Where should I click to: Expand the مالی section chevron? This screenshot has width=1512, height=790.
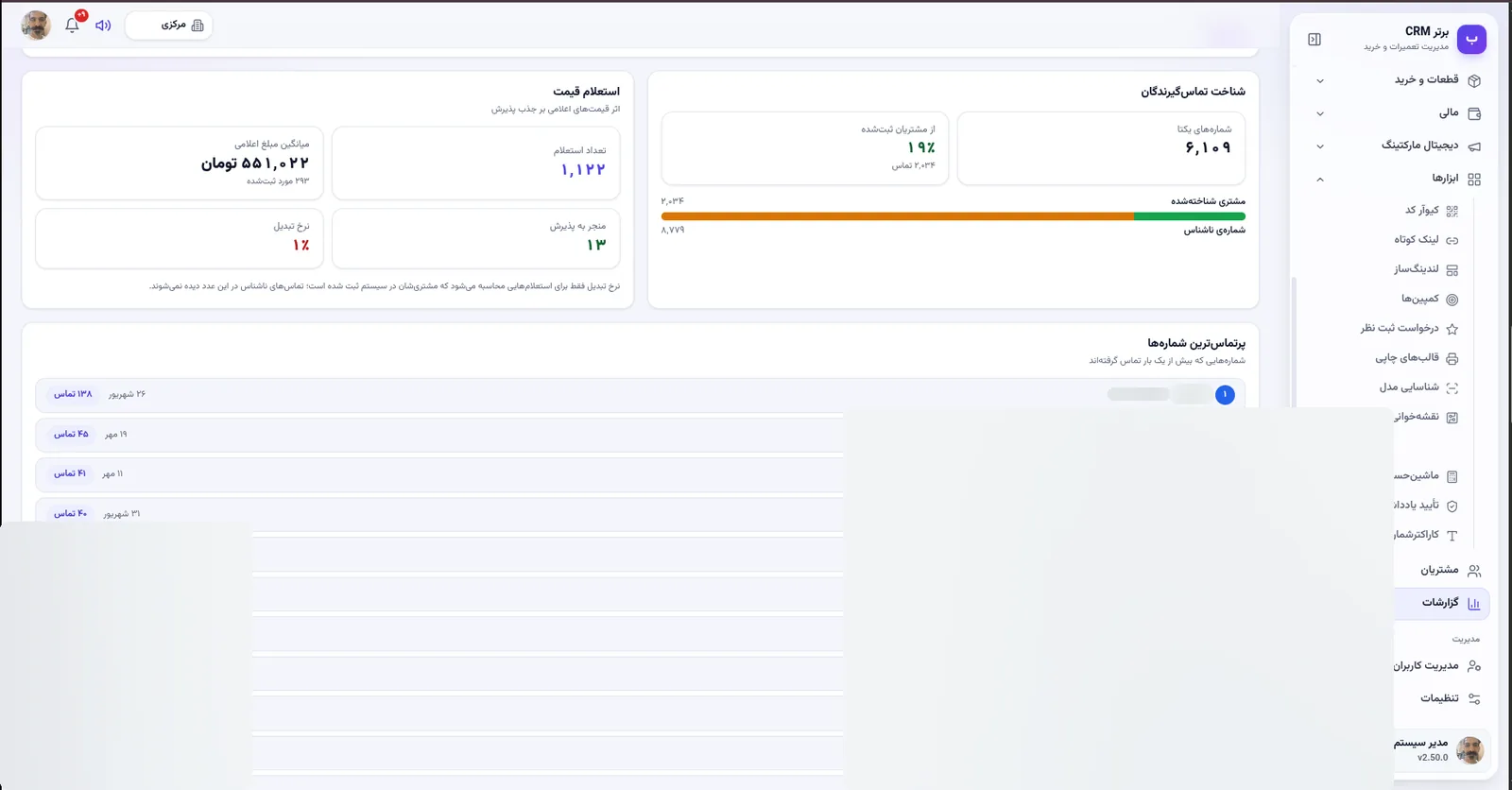(1320, 113)
